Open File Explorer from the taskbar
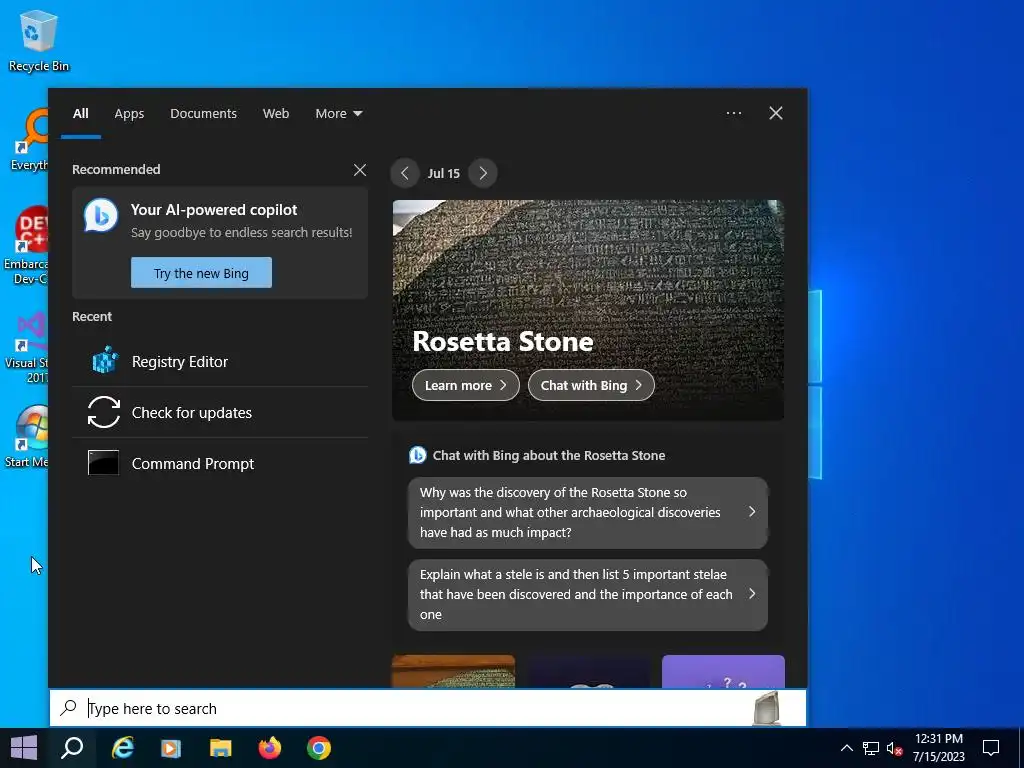 click(221, 748)
